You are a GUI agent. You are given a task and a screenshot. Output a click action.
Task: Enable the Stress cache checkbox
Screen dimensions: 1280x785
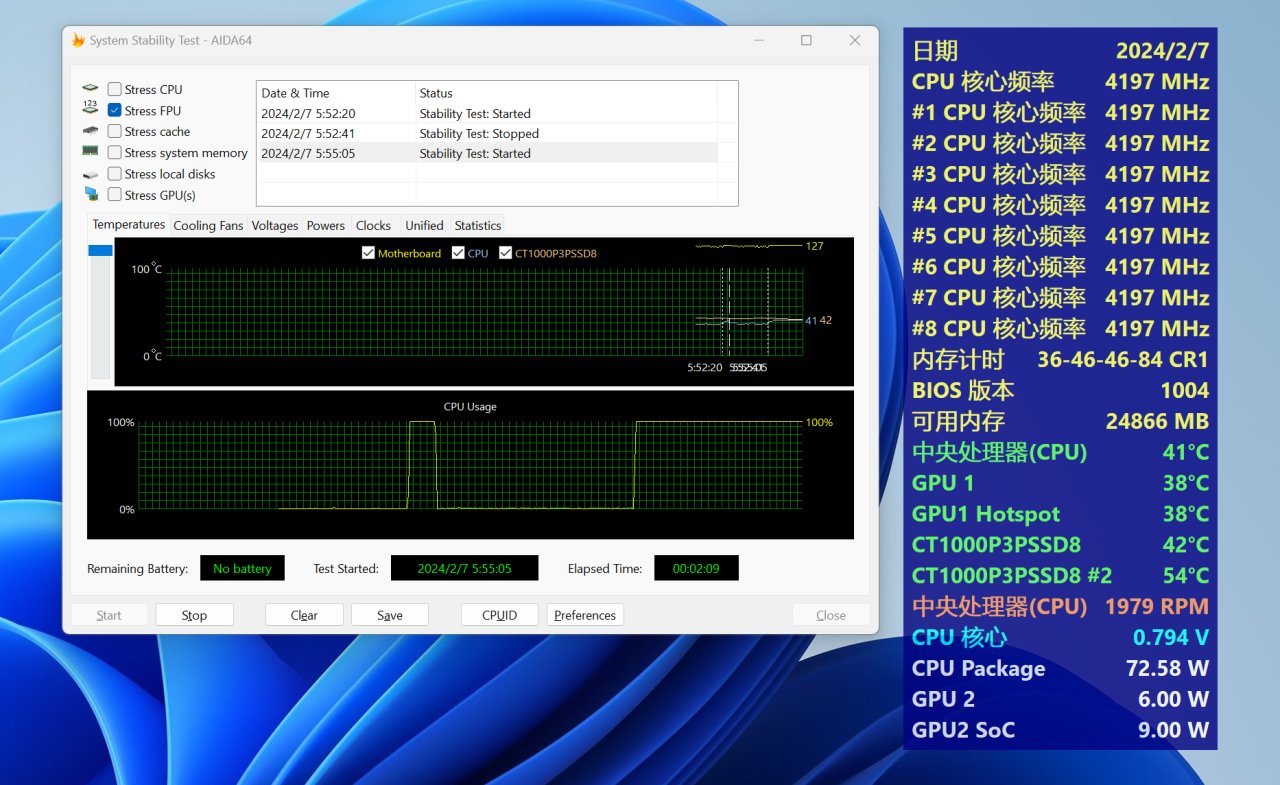pyautogui.click(x=115, y=132)
